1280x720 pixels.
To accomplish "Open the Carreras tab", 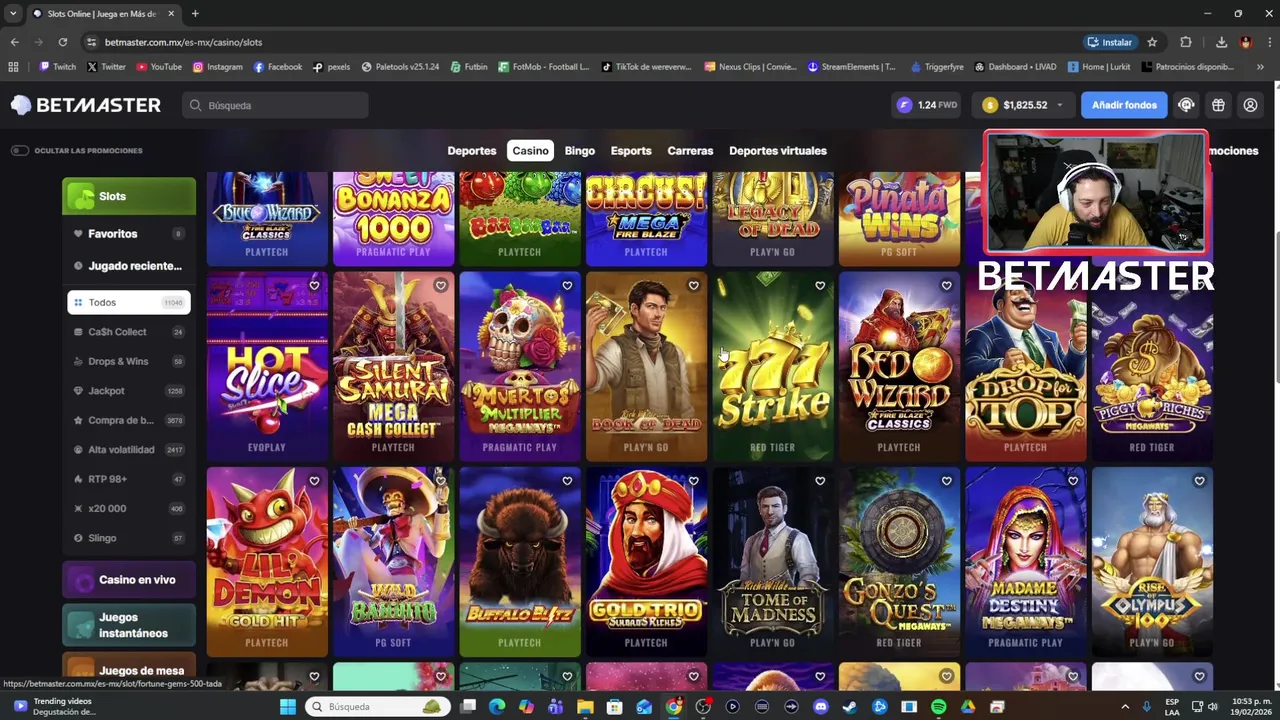I will [690, 151].
